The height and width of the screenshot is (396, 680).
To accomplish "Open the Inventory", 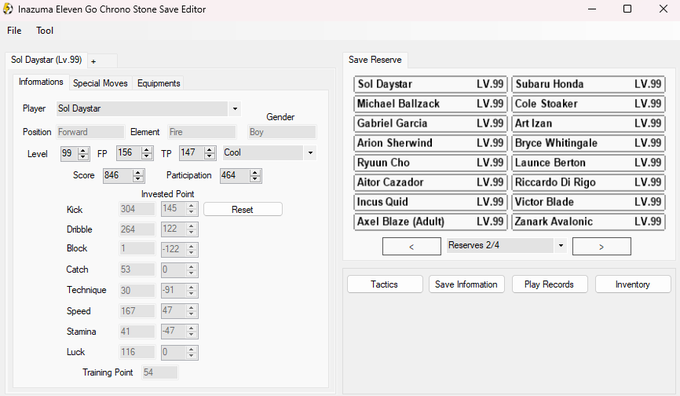I will 633,285.
